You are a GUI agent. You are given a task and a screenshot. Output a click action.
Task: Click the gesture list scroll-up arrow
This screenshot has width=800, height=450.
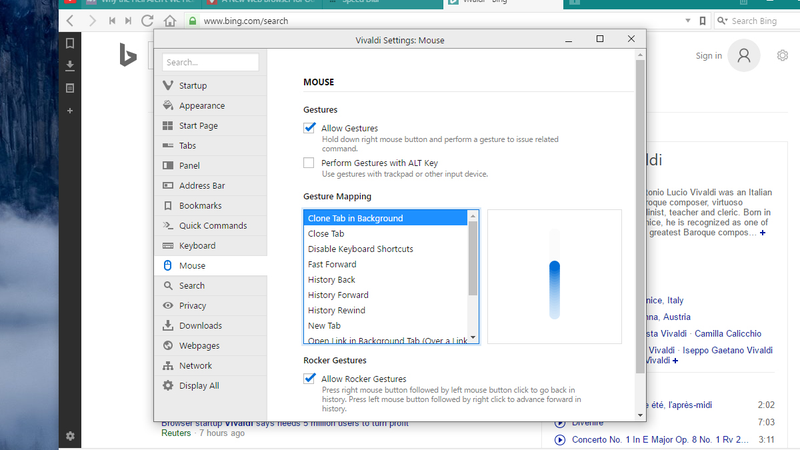coord(473,216)
